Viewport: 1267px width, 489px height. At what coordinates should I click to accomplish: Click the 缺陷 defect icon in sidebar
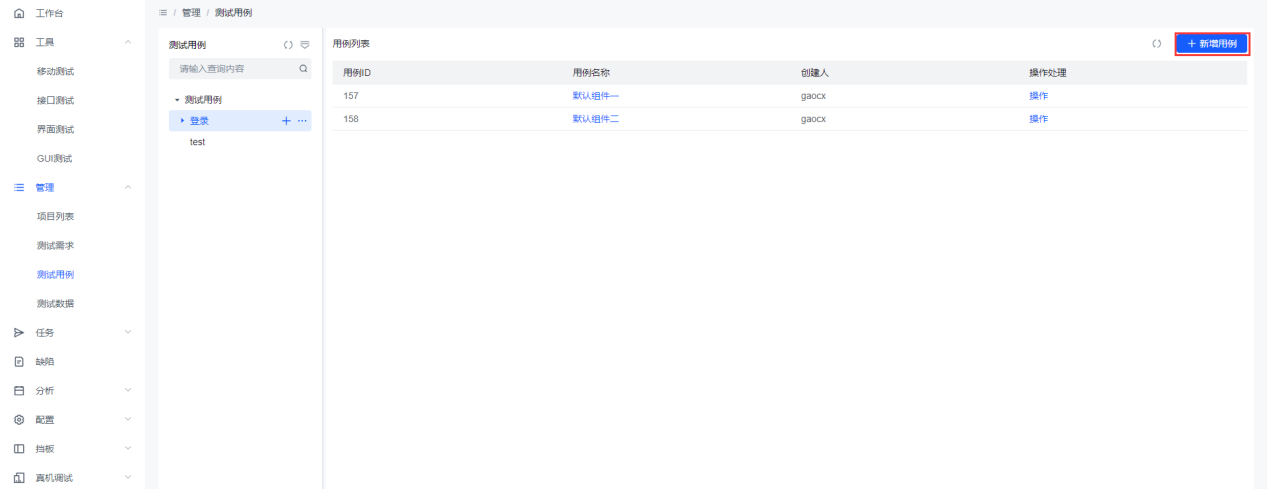tap(18, 361)
